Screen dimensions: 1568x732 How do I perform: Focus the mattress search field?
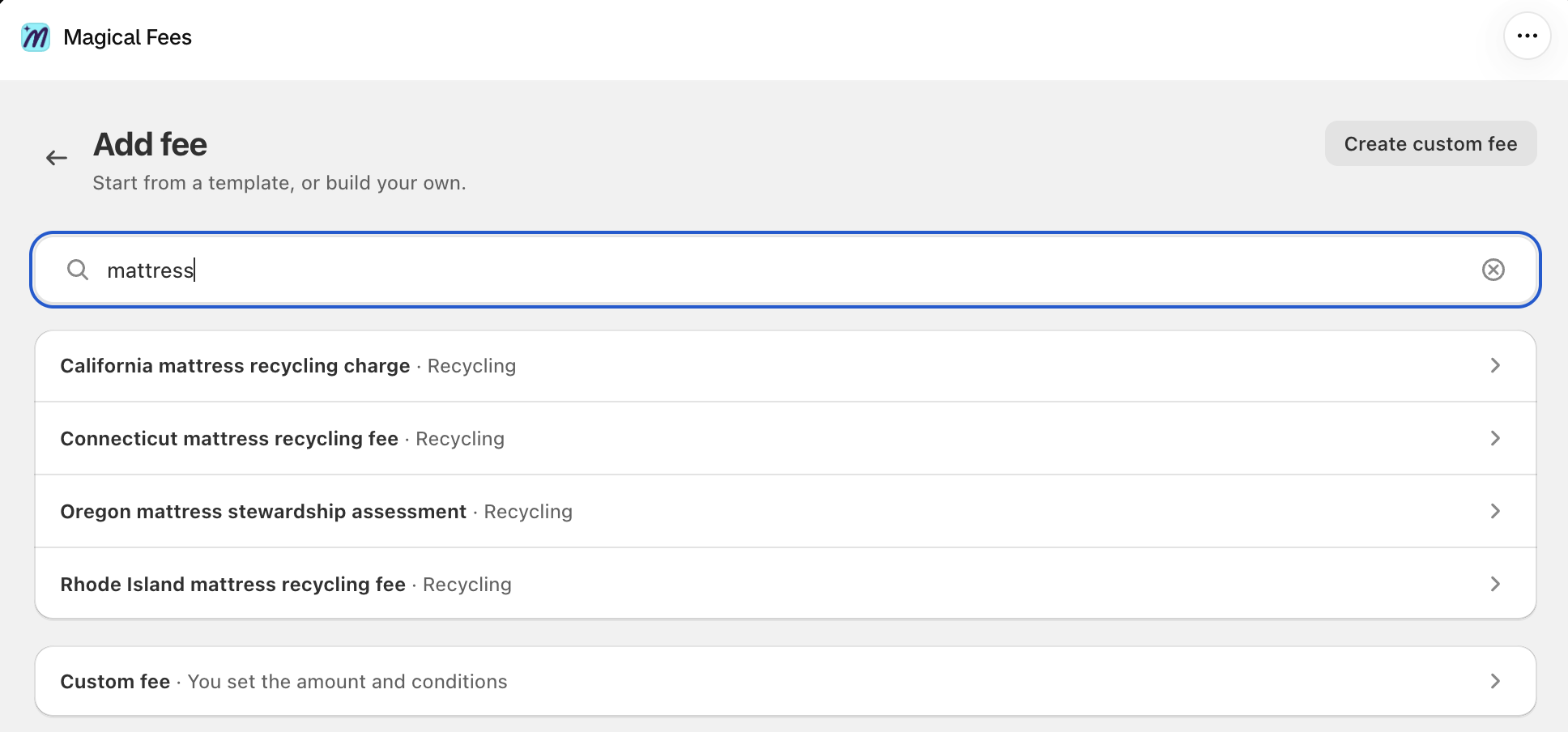785,270
